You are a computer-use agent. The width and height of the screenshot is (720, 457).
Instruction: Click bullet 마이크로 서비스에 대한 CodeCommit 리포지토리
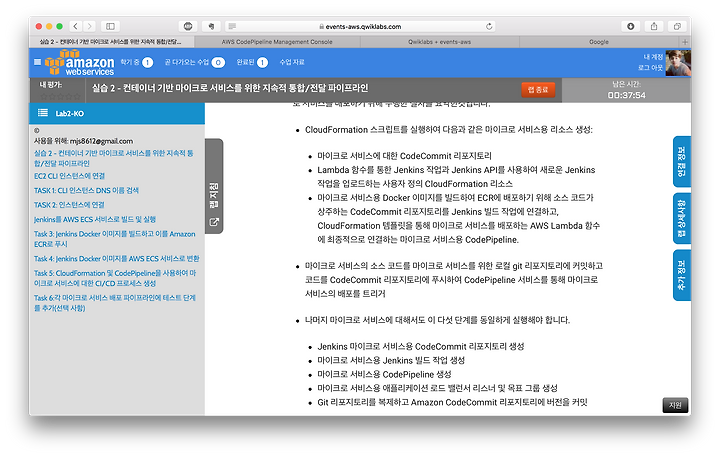click(405, 156)
